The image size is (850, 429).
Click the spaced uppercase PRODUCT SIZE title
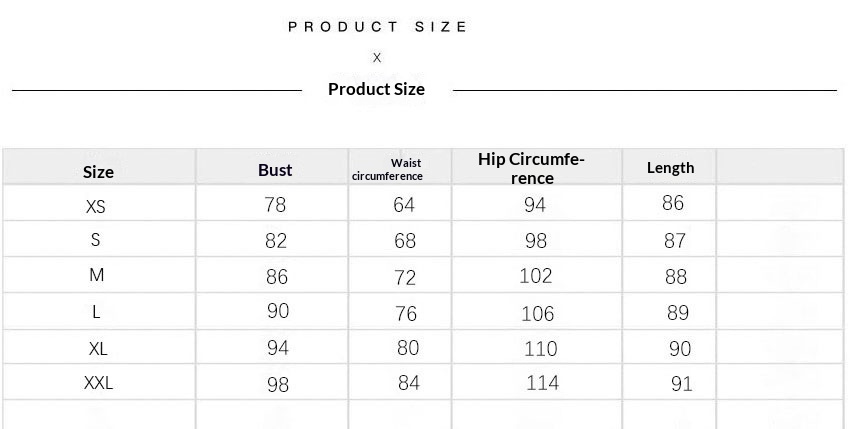pos(378,27)
